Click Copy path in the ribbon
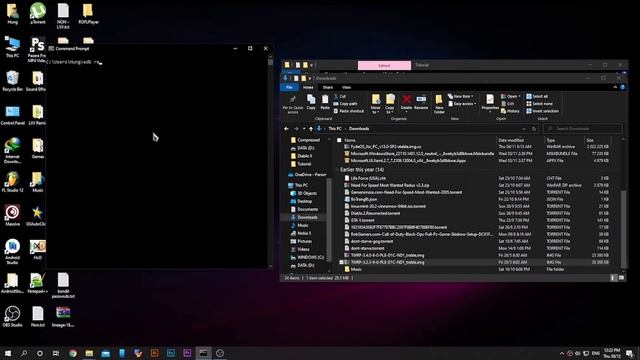640x360 pixels. [345, 104]
